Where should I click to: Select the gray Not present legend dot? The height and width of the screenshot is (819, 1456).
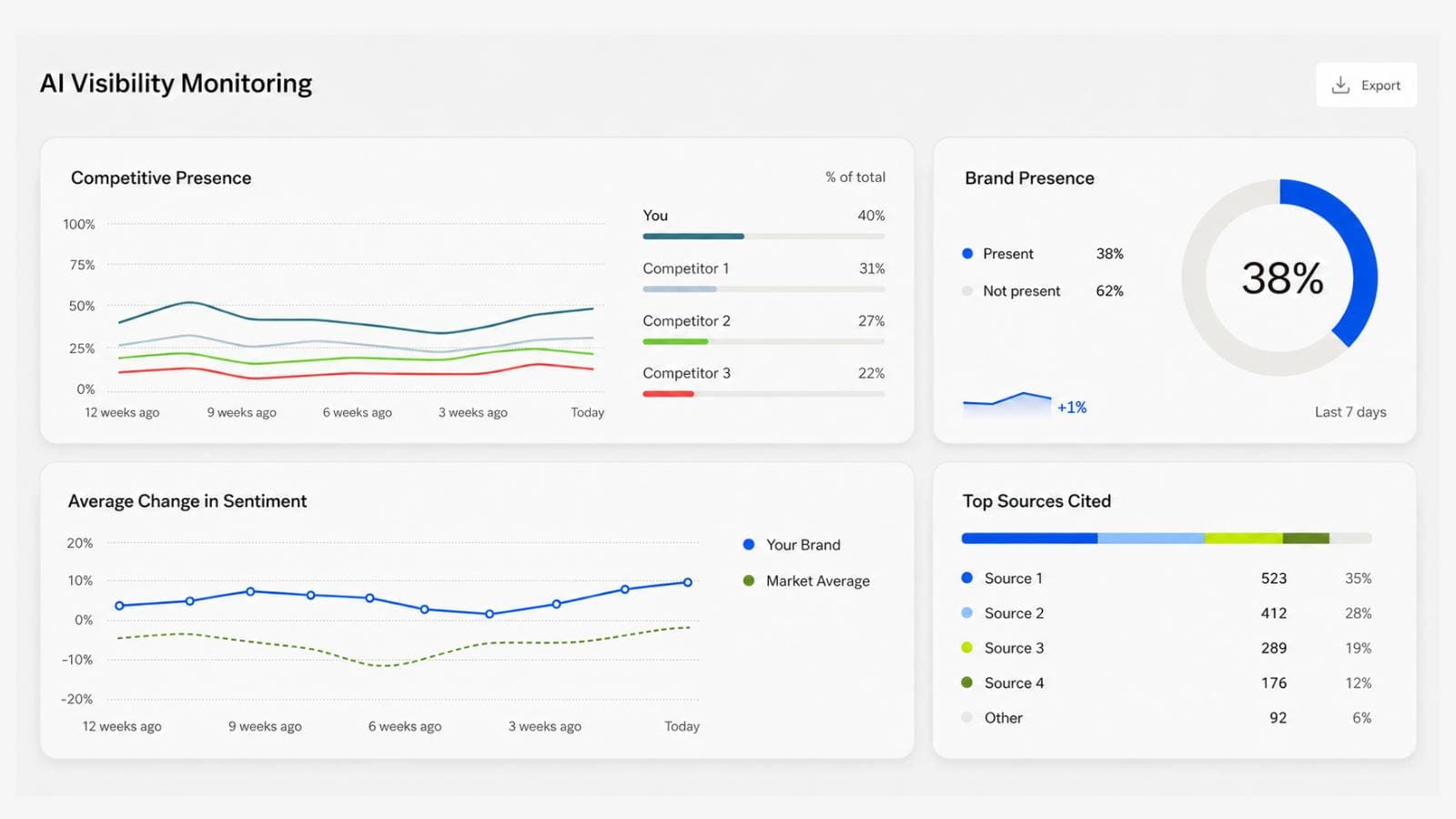click(967, 291)
